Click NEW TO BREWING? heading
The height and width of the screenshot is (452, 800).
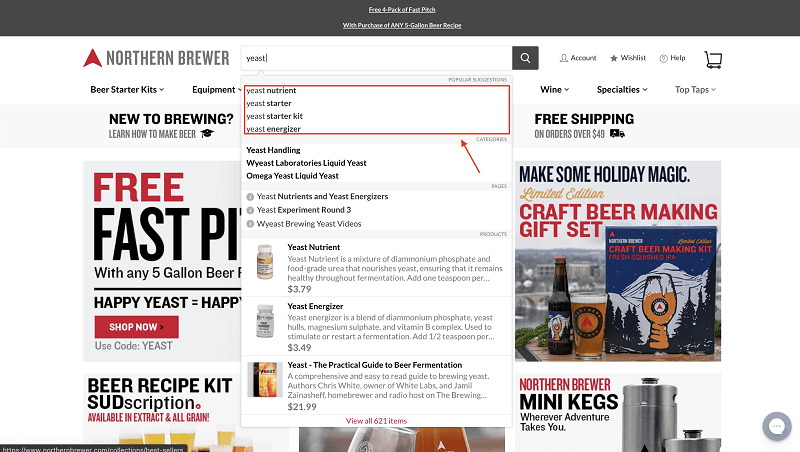(171, 119)
